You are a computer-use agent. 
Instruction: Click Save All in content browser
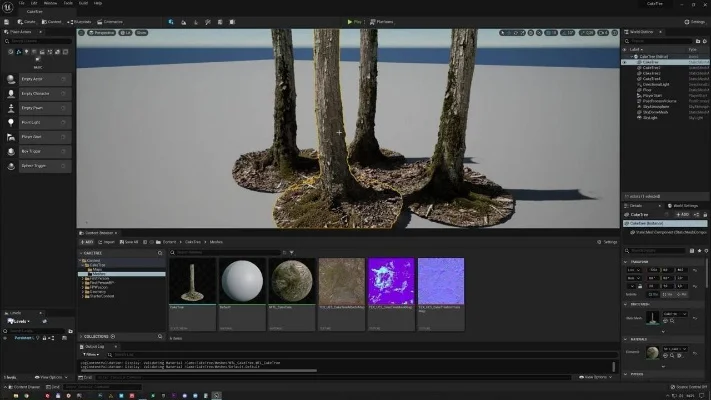tap(129, 242)
